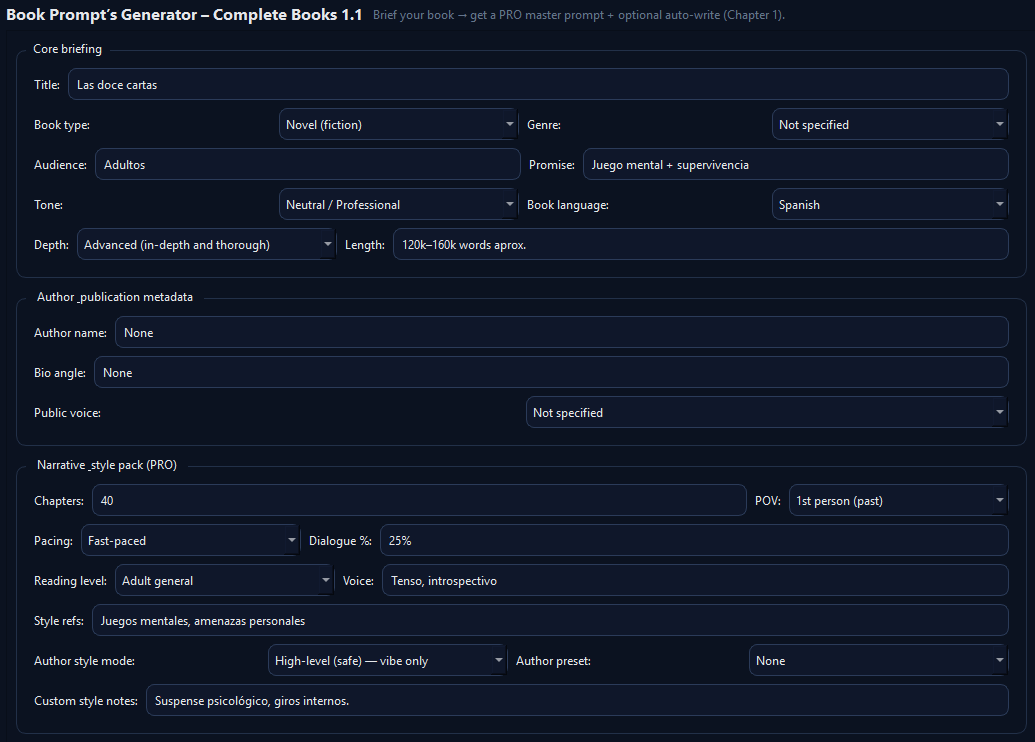Expand the Genre selection list
The height and width of the screenshot is (742, 1035).
(x=889, y=124)
